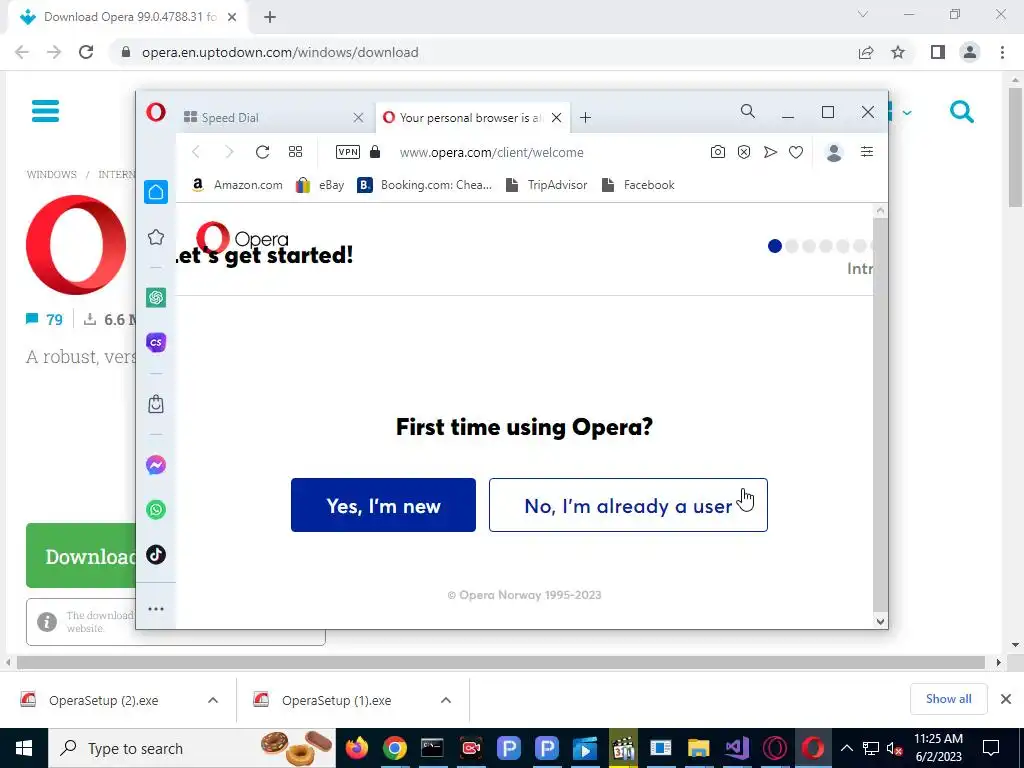The height and width of the screenshot is (768, 1024).
Task: Open Uptodown search magnifier
Action: [x=962, y=112]
